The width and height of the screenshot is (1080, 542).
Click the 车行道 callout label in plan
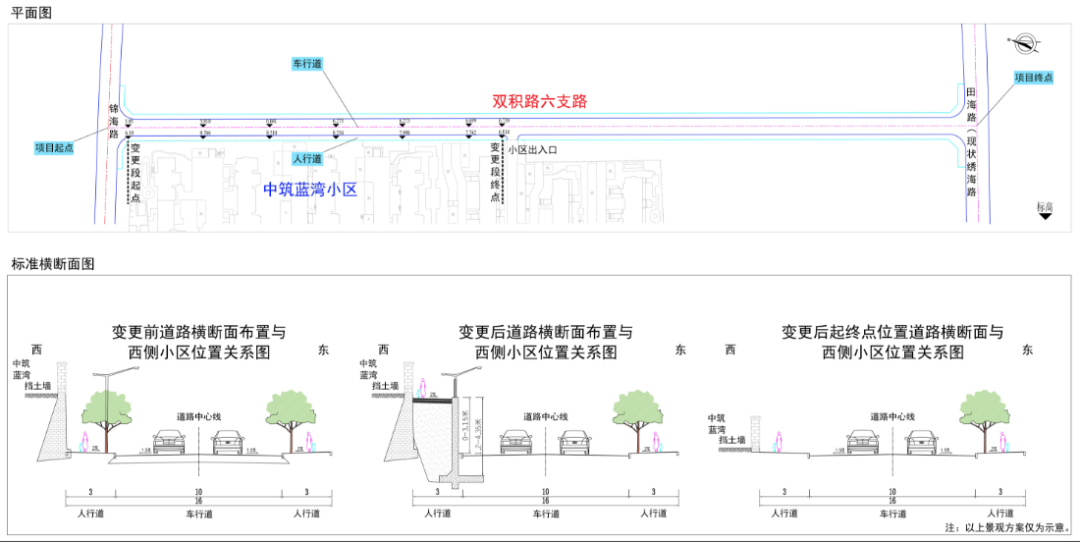click(x=307, y=63)
